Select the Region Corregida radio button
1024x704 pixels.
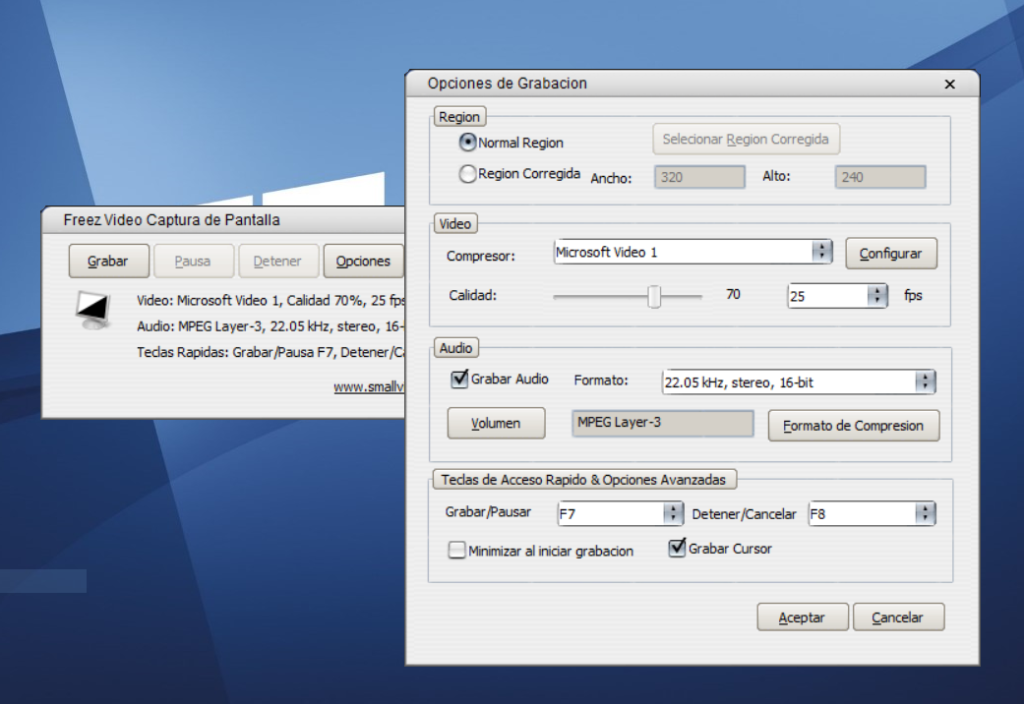click(466, 173)
